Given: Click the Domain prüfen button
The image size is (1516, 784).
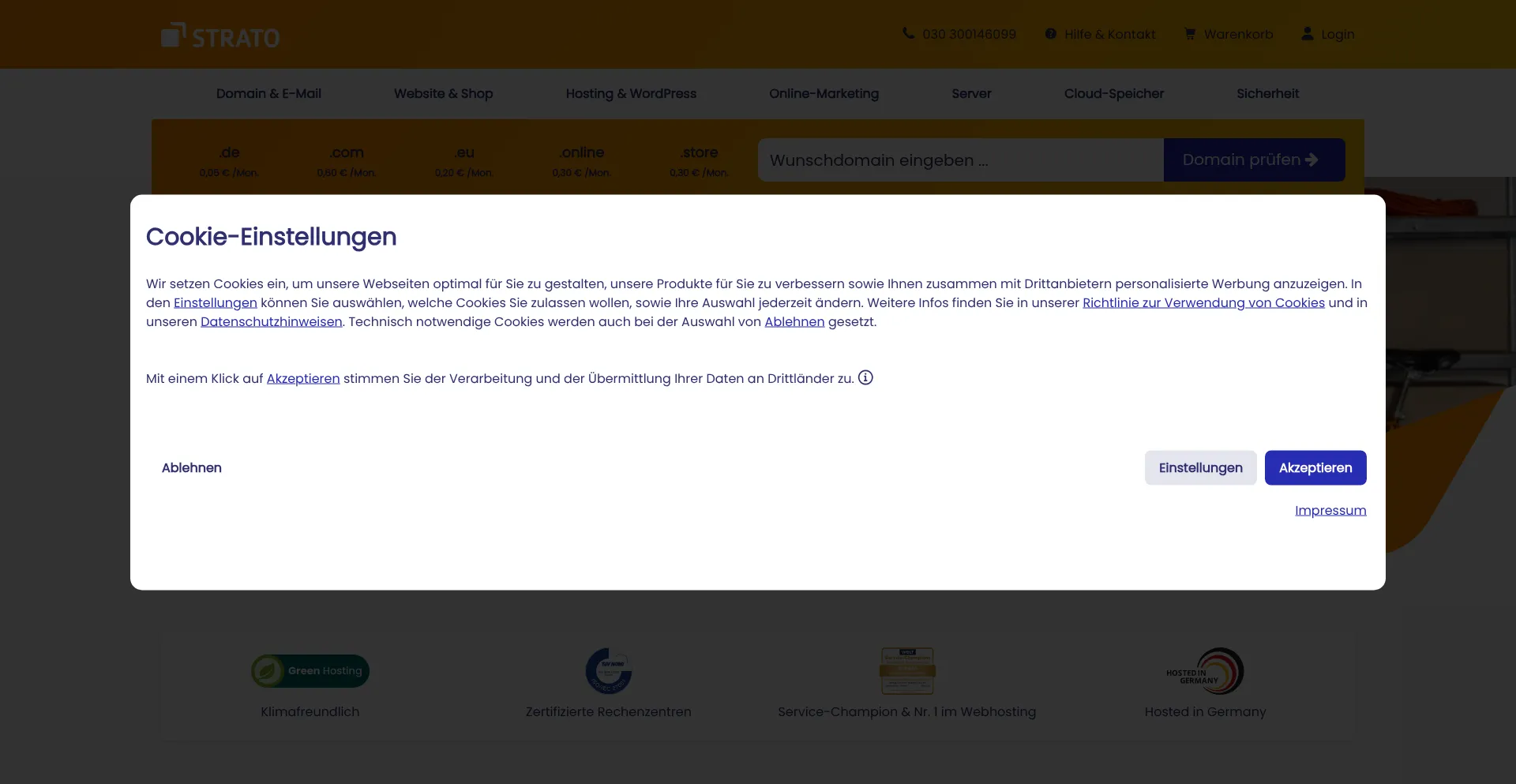Looking at the screenshot, I should (x=1255, y=160).
